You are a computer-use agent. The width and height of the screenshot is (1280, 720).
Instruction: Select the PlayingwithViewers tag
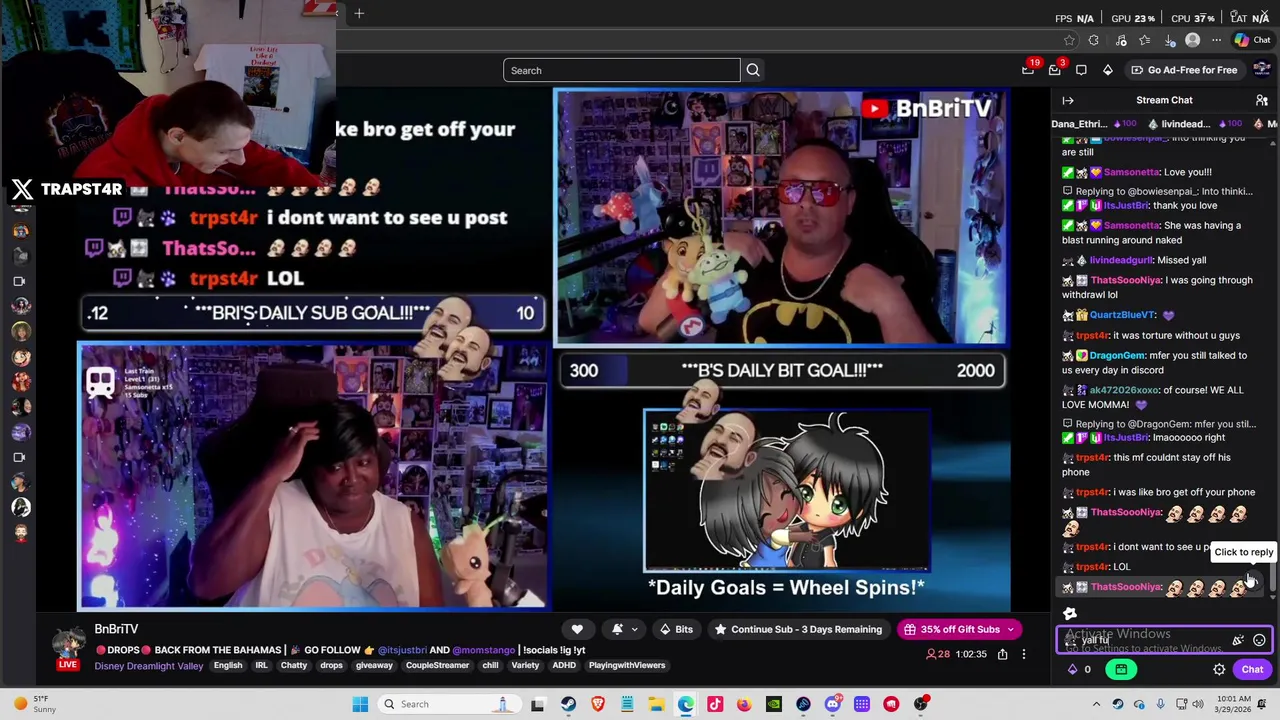[x=627, y=666]
